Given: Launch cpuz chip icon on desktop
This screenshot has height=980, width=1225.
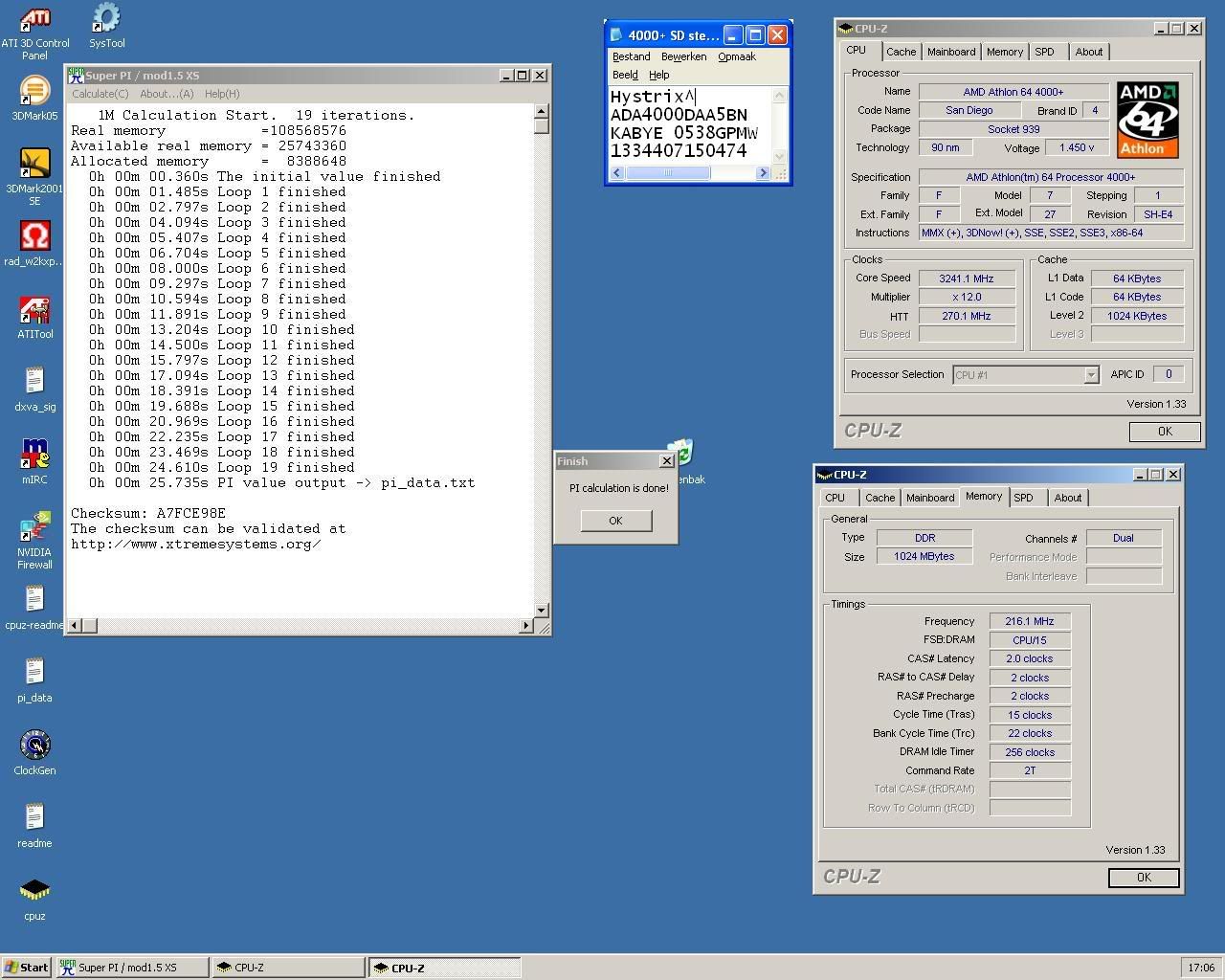Looking at the screenshot, I should pyautogui.click(x=34, y=891).
